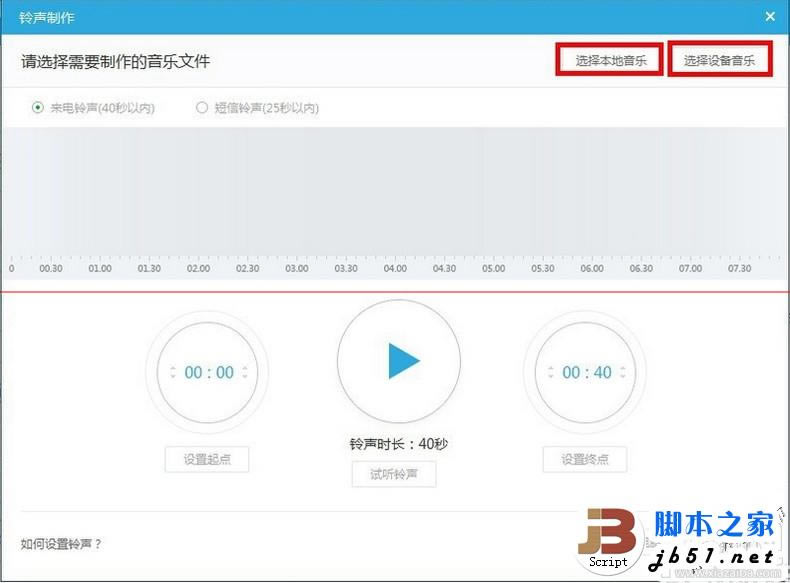Click the 04.00 mark on timeline ruler
The image size is (790, 583).
pyautogui.click(x=395, y=269)
